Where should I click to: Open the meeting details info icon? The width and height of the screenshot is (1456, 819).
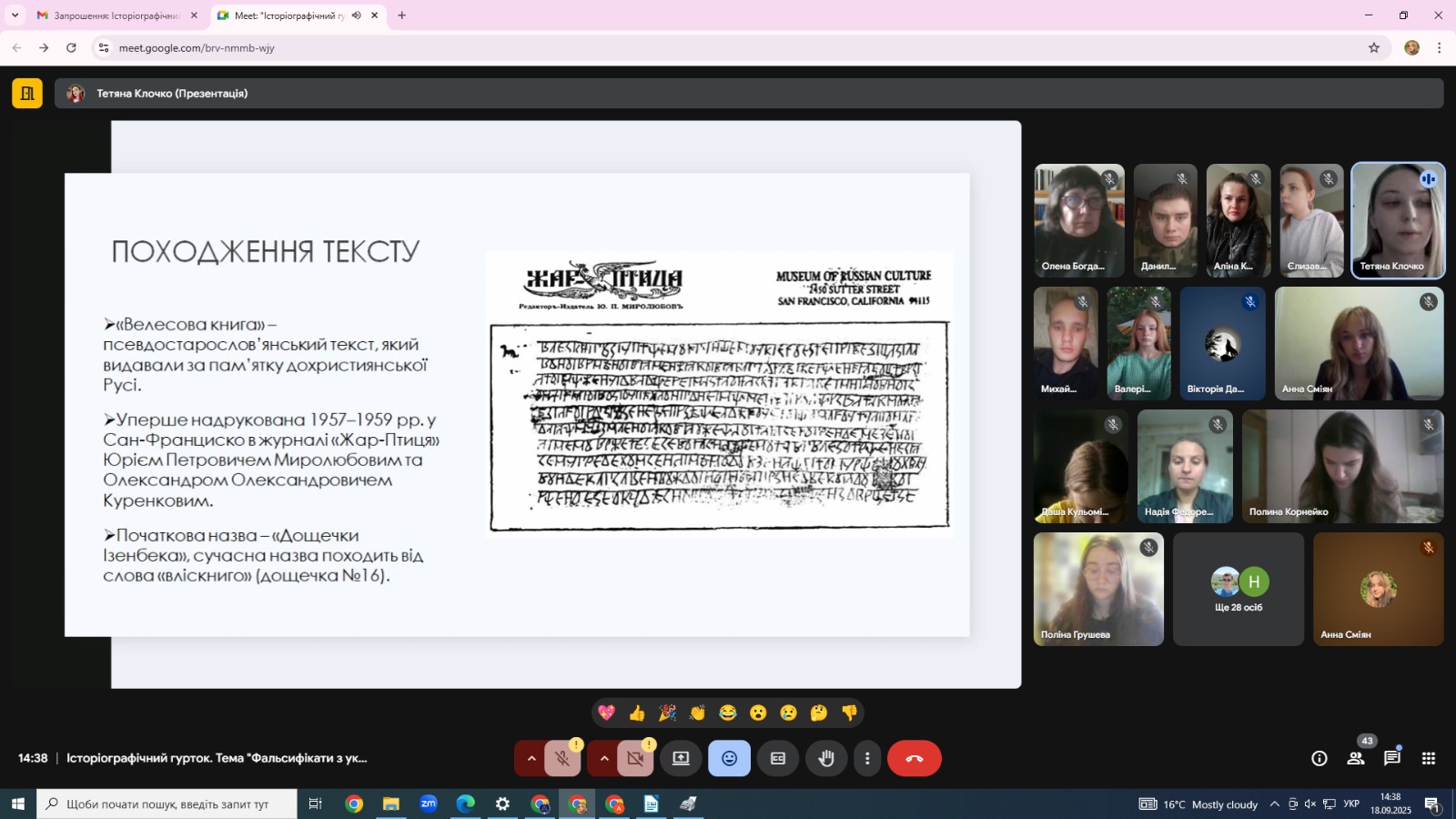(x=1319, y=759)
